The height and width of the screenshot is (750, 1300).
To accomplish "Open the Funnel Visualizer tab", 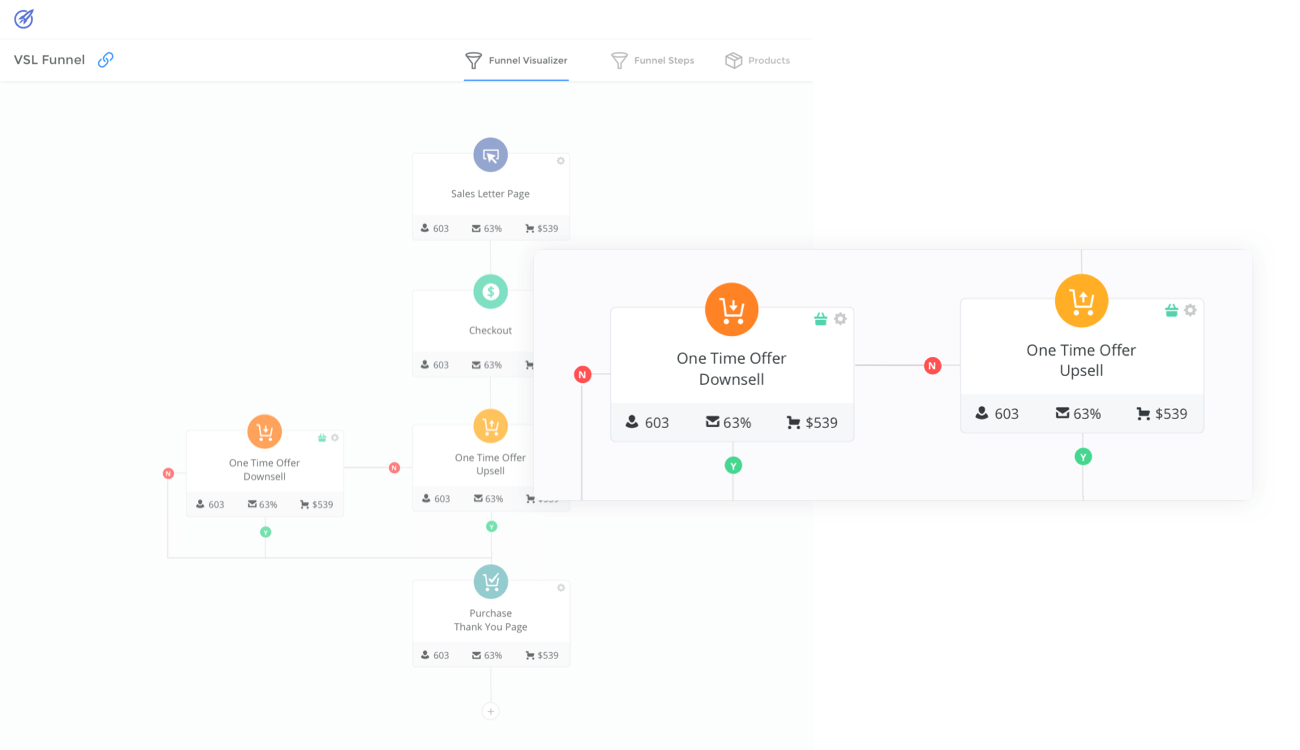I will pos(516,60).
